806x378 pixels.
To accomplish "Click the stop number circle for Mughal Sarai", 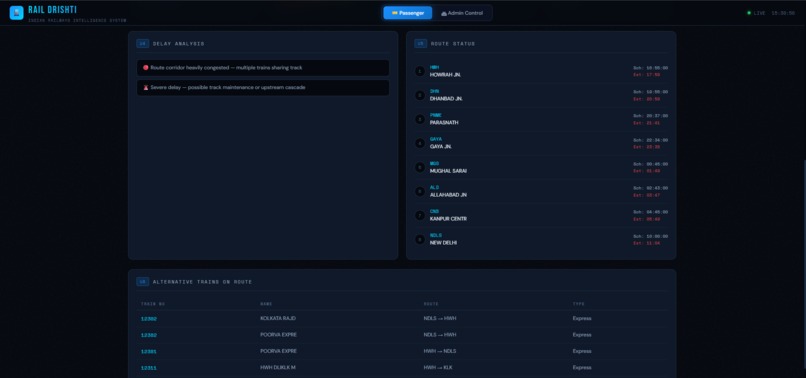I will click(x=419, y=167).
